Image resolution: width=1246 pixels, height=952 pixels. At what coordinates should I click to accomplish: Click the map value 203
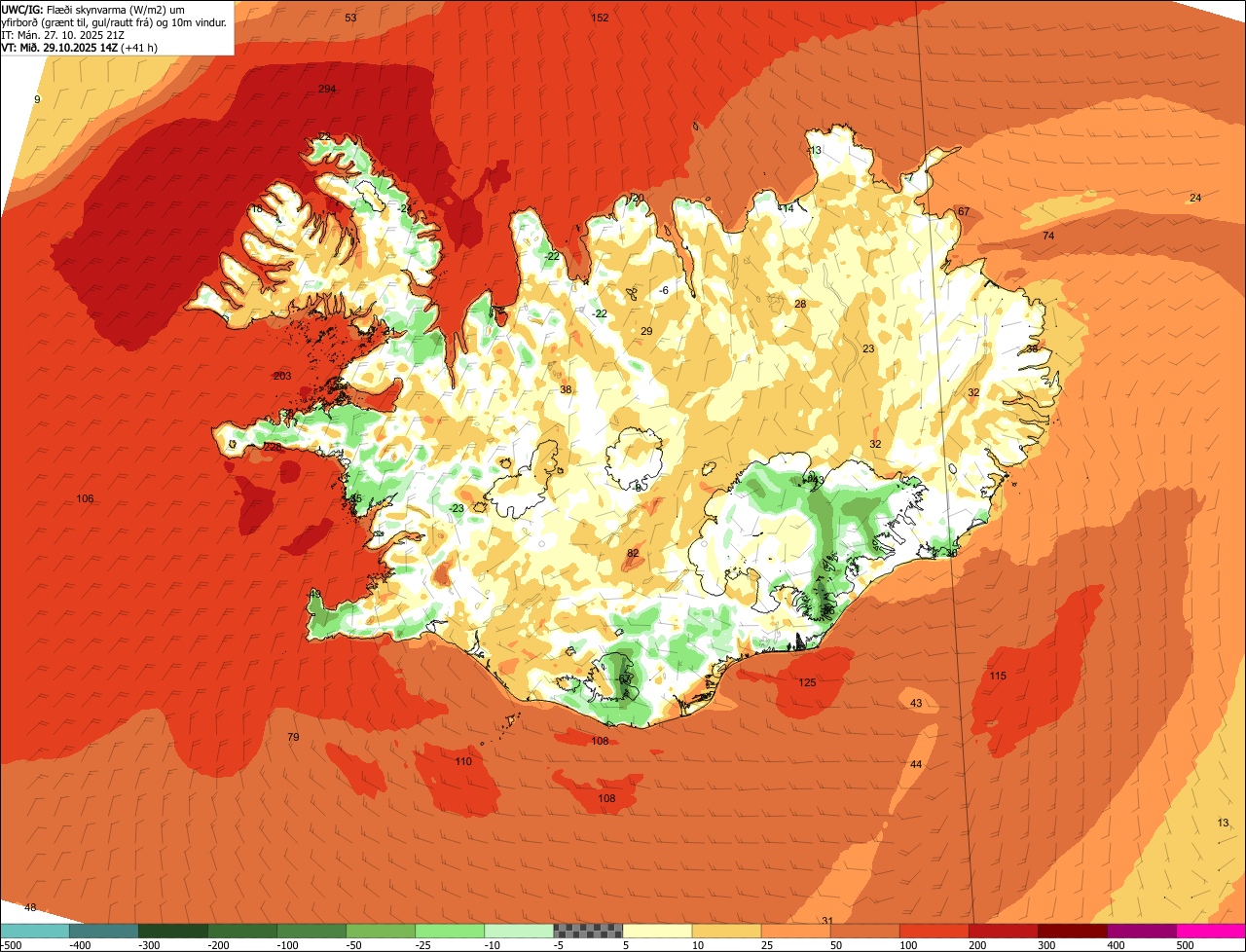[282, 376]
